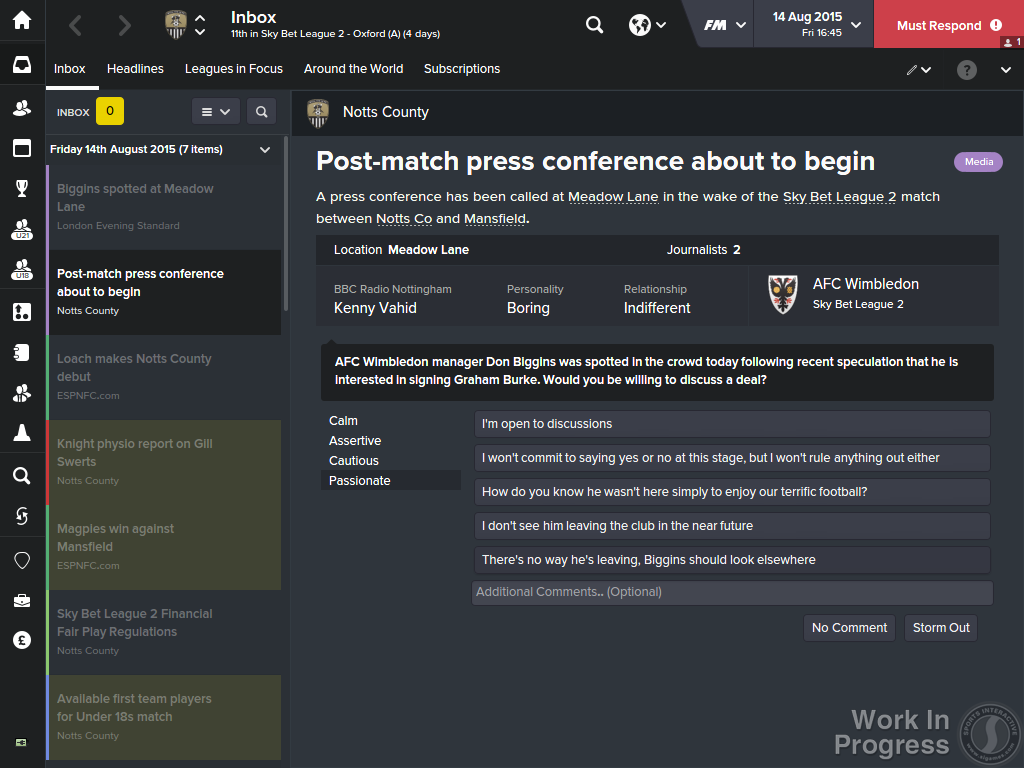Open the Competitions trophy icon
Screen dimensions: 1024x768
(22, 189)
